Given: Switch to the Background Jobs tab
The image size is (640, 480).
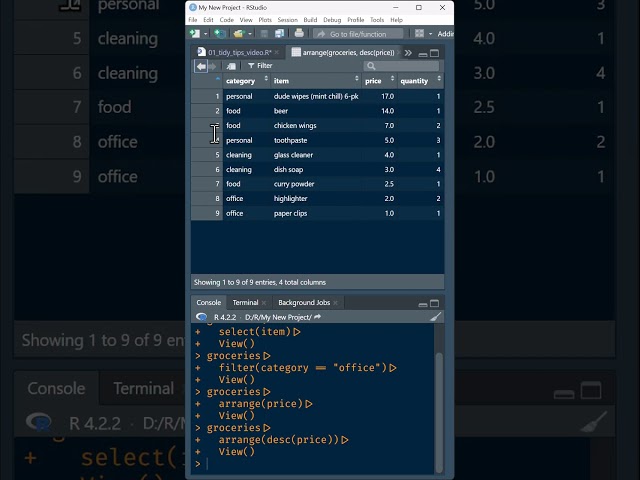Looking at the screenshot, I should 304,302.
